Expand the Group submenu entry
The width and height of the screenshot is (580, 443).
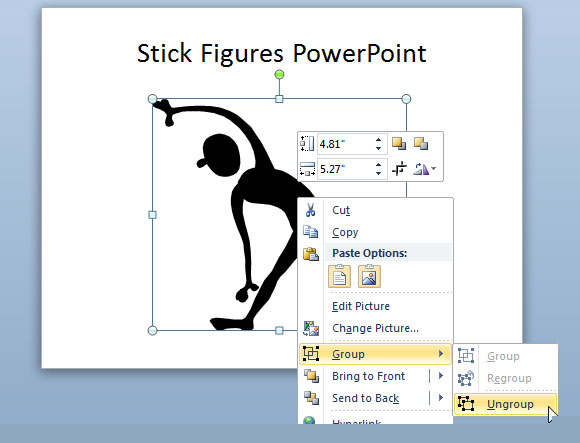[x=375, y=354]
